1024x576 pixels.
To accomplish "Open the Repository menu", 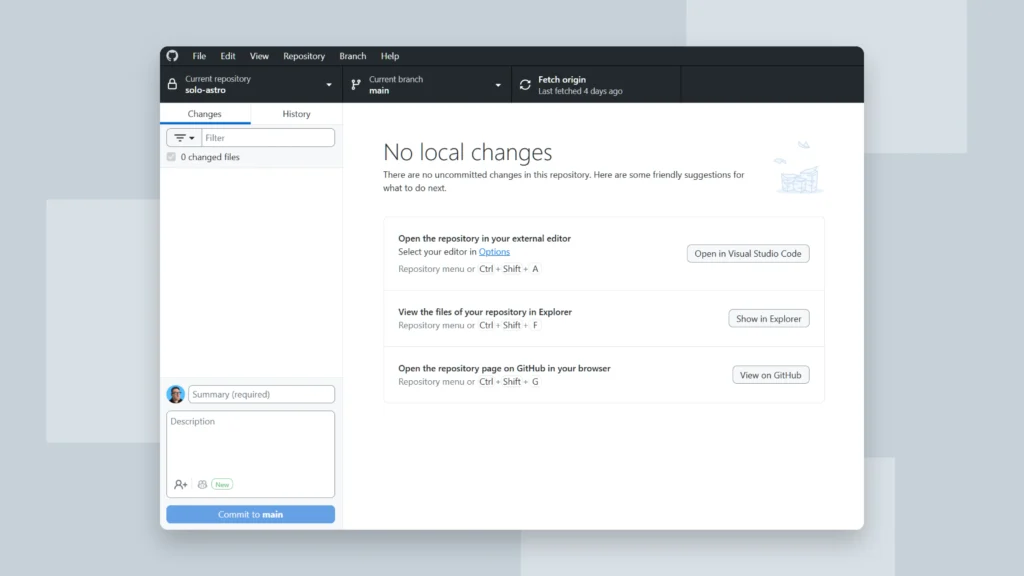I will [x=304, y=56].
